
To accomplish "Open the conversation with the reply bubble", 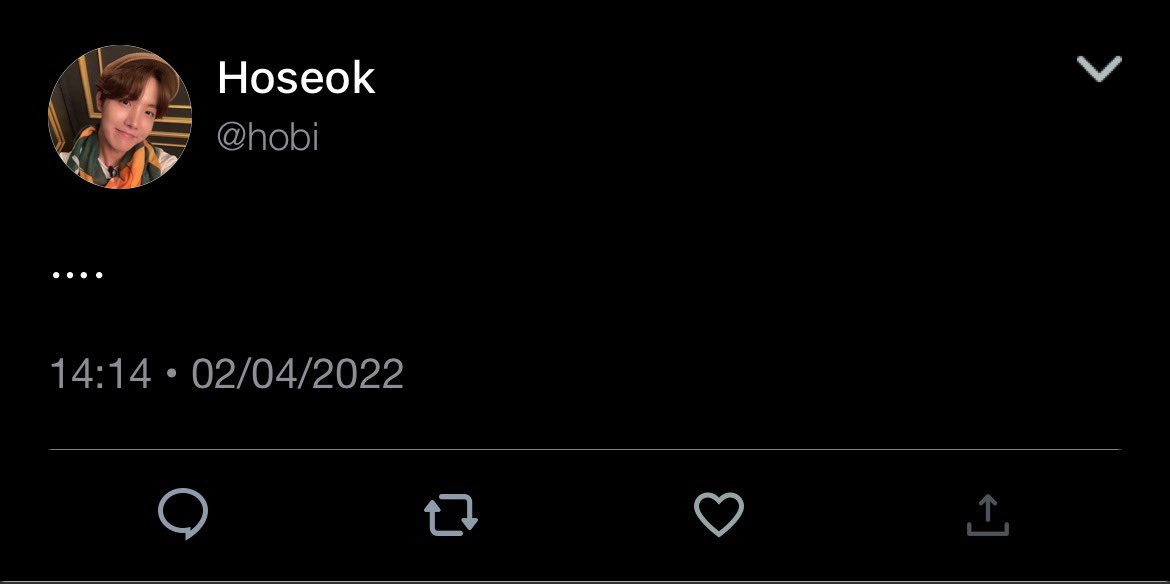I will pyautogui.click(x=183, y=514).
